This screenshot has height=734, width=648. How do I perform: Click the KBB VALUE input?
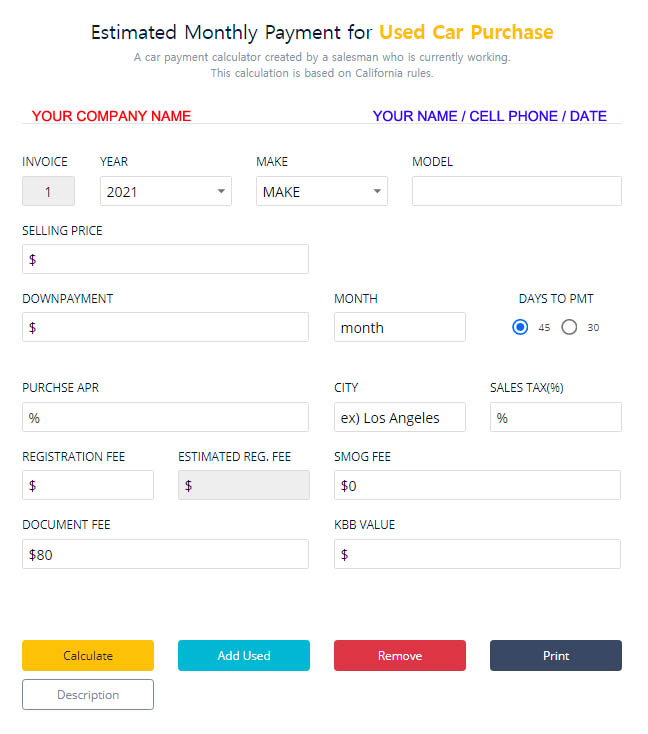coord(477,554)
